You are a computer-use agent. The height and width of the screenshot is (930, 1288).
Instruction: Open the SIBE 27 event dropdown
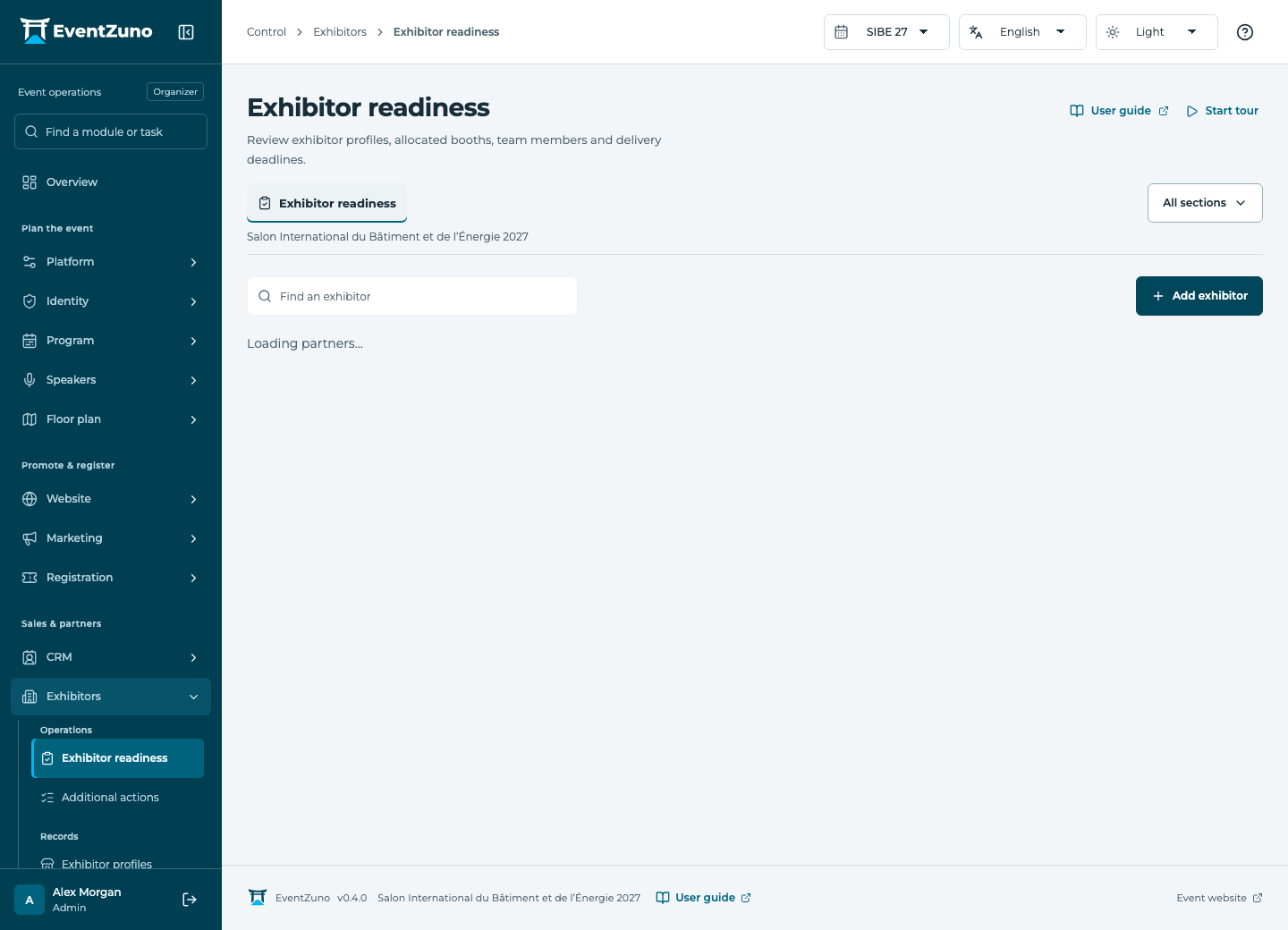point(886,32)
